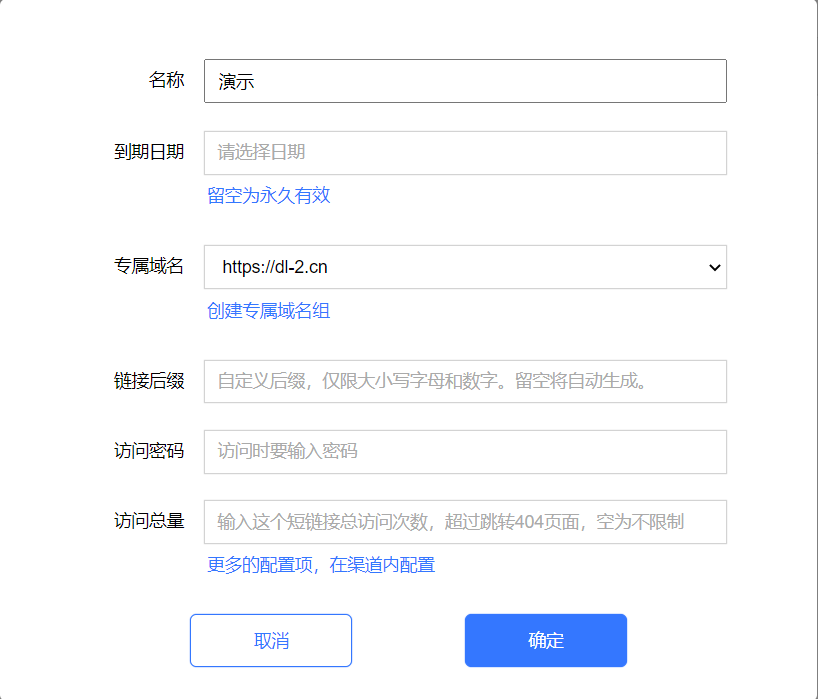Select the 专属域名 label text
818x699 pixels.
tap(149, 266)
